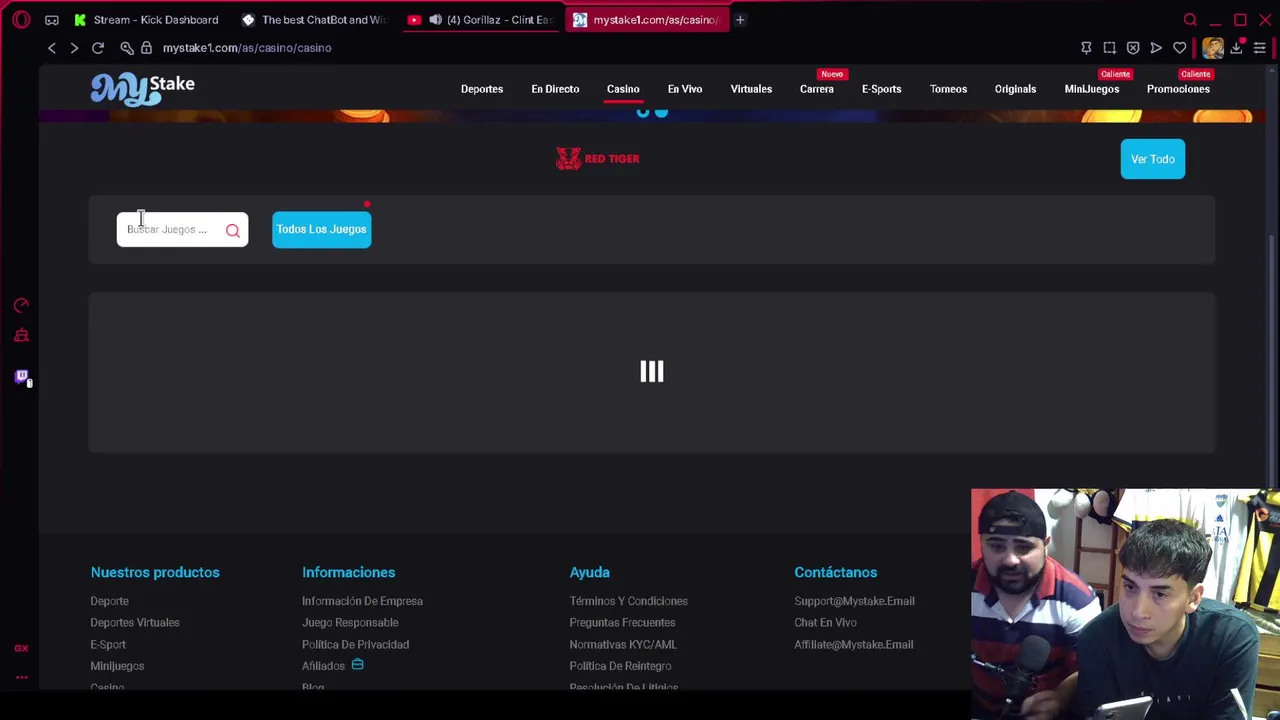
Task: Go forward with the browser forward arrow
Action: point(74,48)
